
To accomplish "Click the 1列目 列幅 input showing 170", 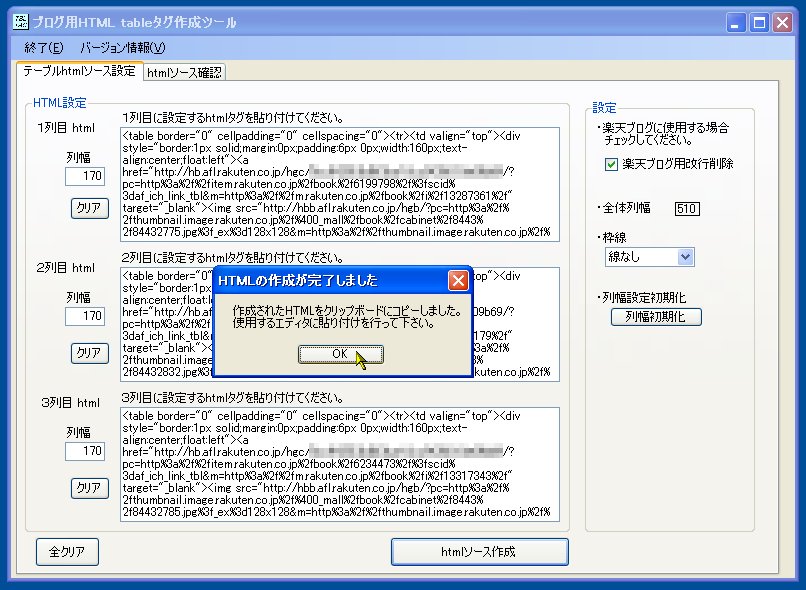I will (85, 175).
